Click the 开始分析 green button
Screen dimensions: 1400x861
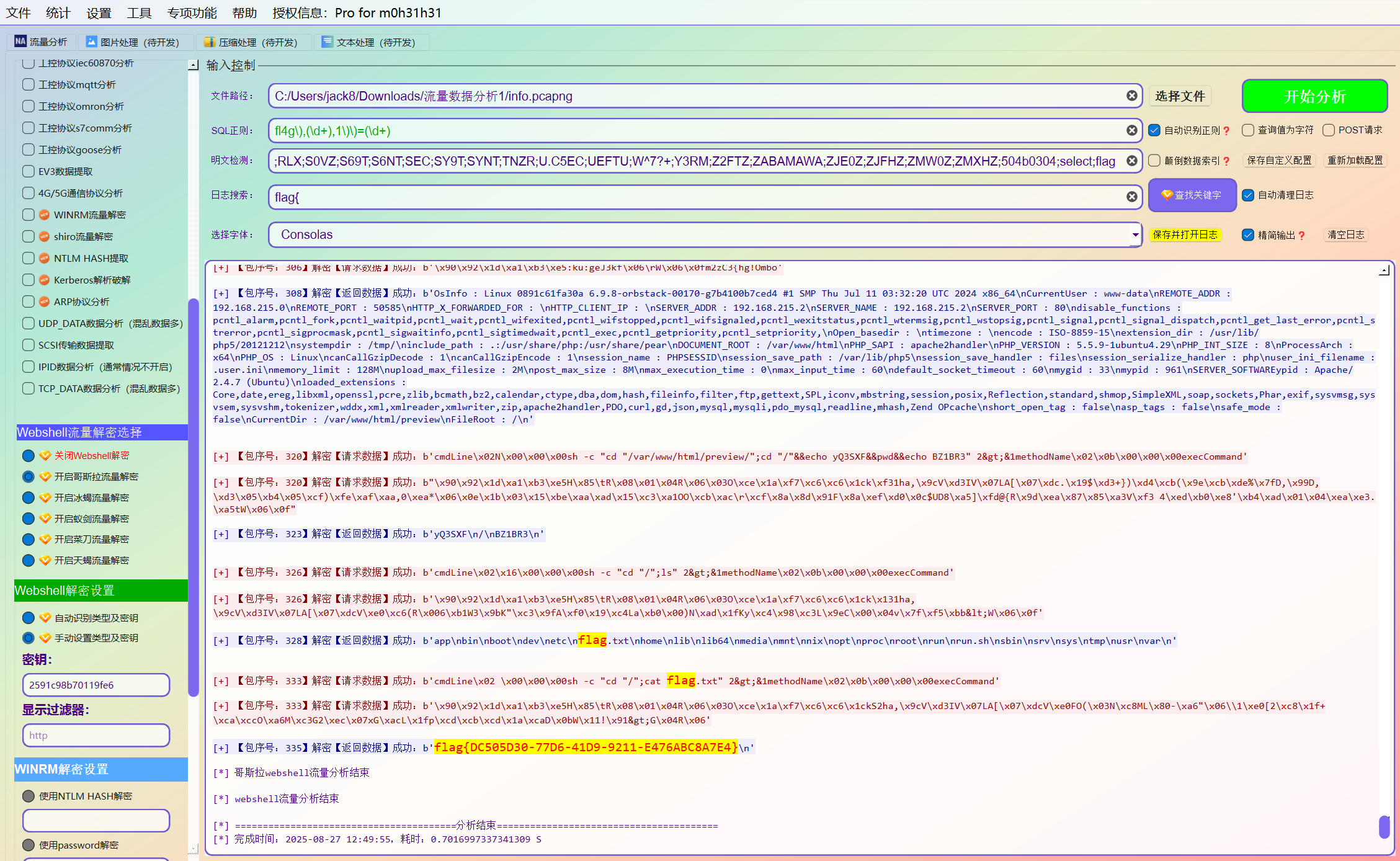(1314, 96)
